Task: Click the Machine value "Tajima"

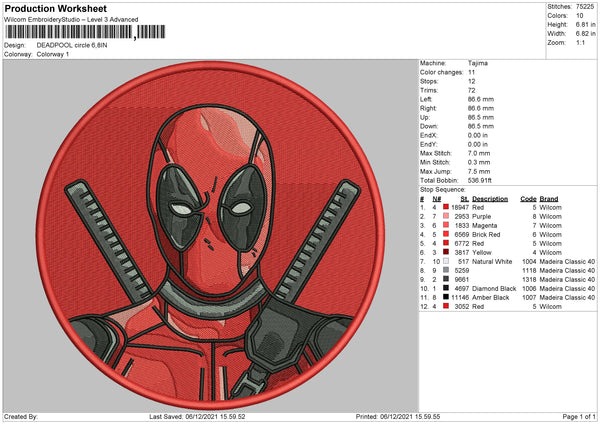Action: (x=478, y=63)
